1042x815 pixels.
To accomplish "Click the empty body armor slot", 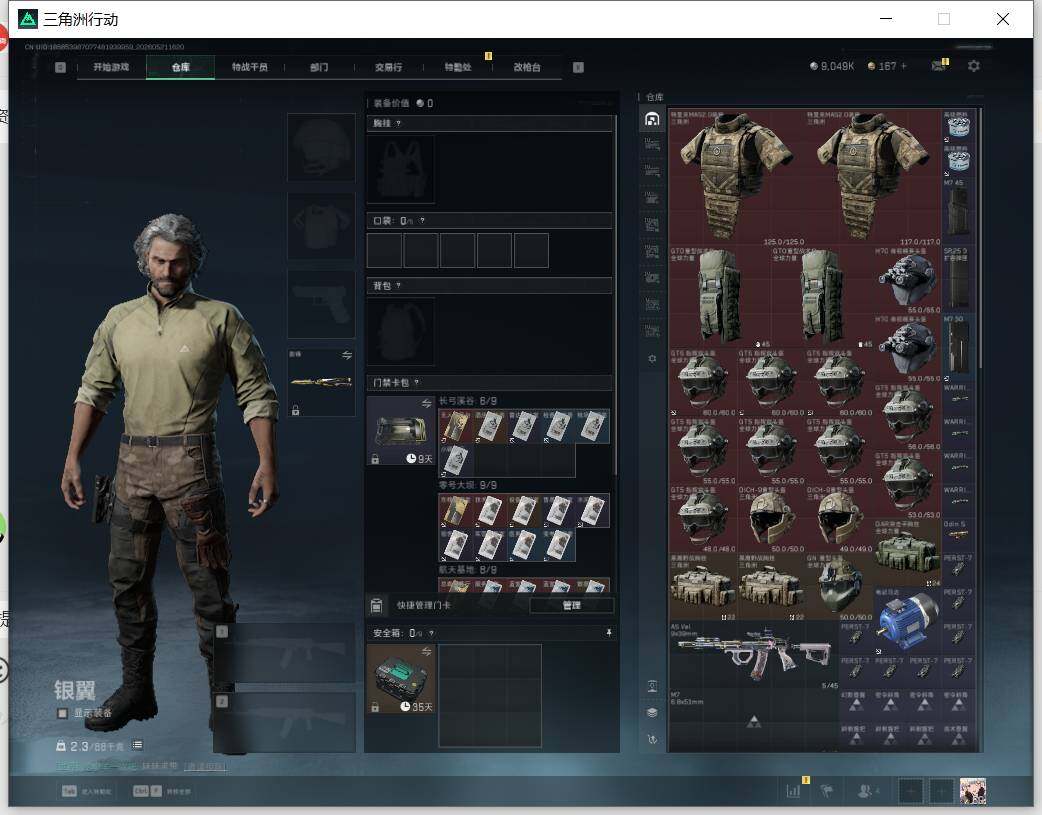I will (321, 226).
